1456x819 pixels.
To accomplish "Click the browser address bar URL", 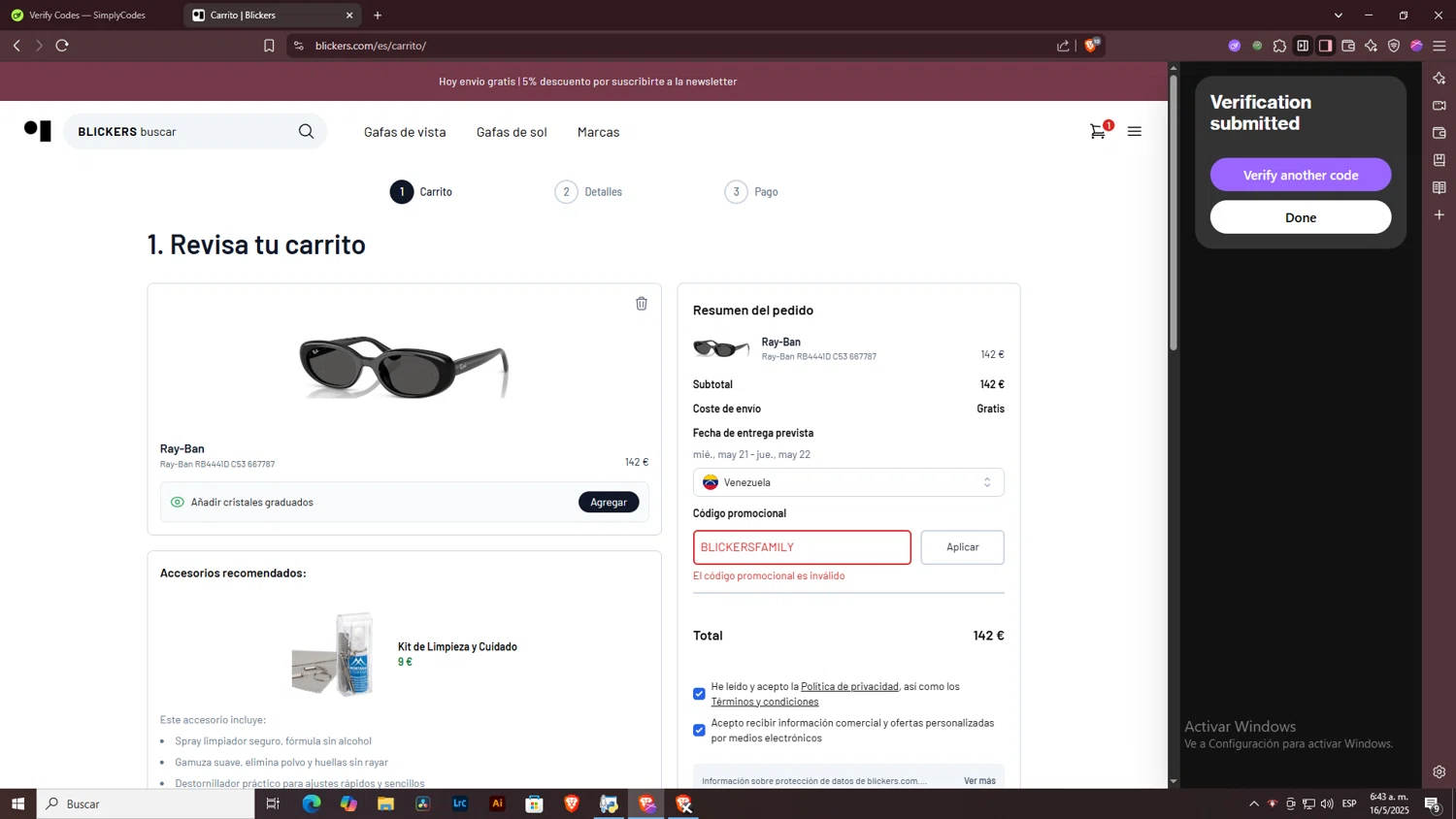I will (x=371, y=46).
